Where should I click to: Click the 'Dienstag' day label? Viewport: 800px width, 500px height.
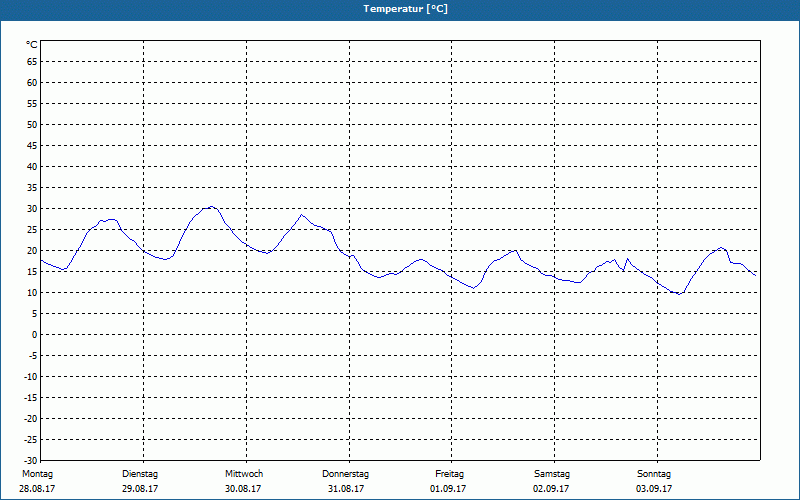tap(140, 474)
